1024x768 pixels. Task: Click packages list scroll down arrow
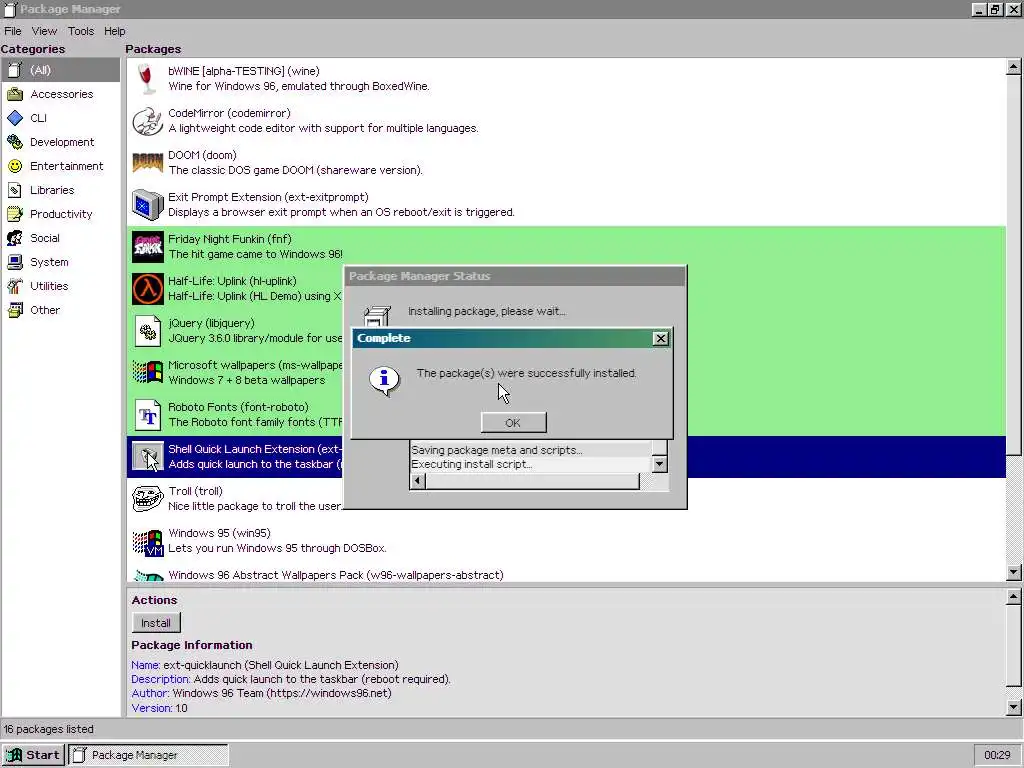(x=1014, y=573)
